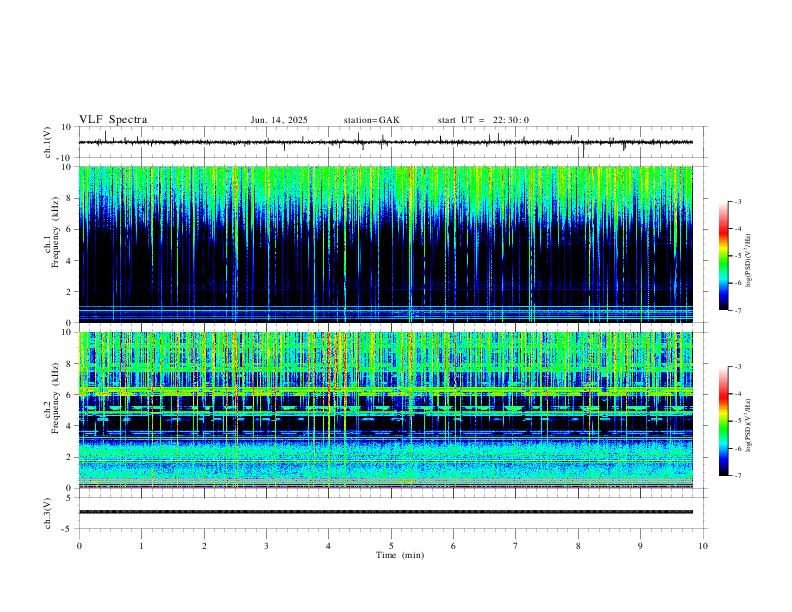Click the log(PSD) label beside ch.2 colorbar

[x=748, y=425]
